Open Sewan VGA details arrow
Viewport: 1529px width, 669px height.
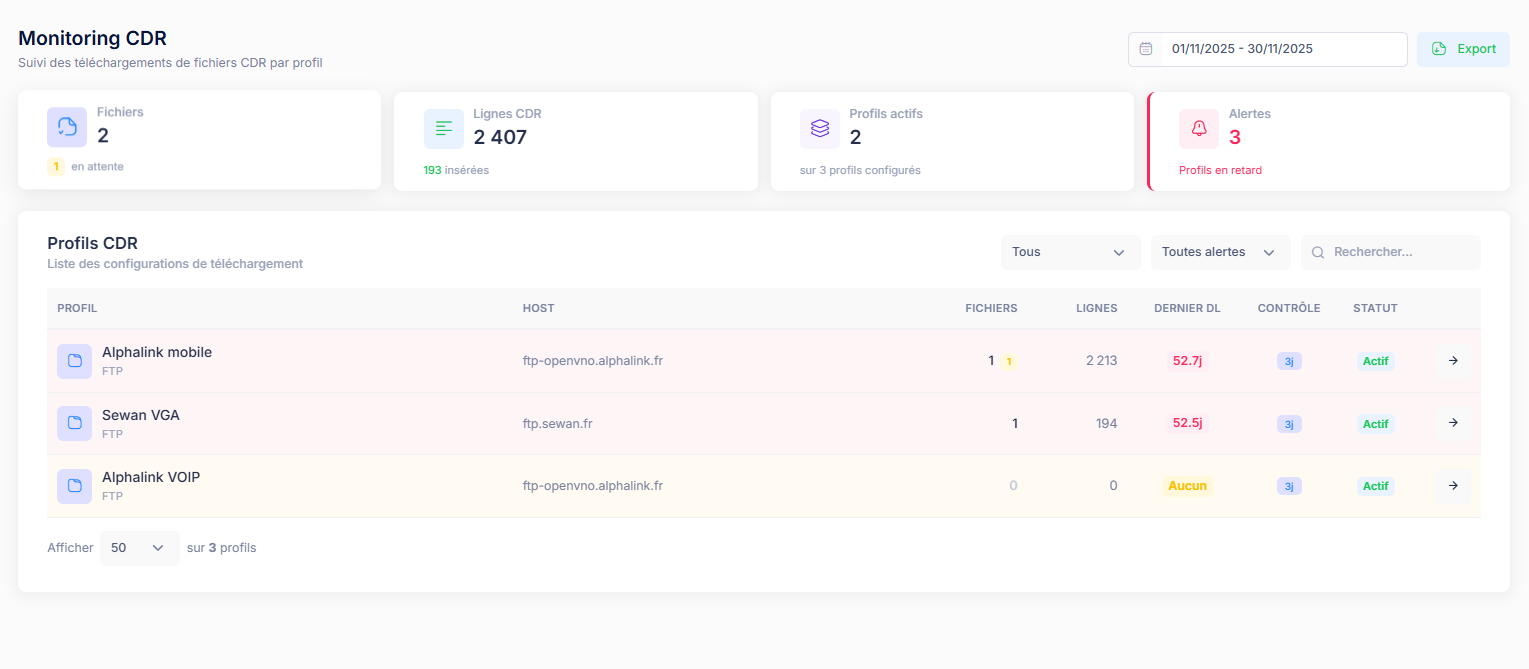pyautogui.click(x=1453, y=423)
